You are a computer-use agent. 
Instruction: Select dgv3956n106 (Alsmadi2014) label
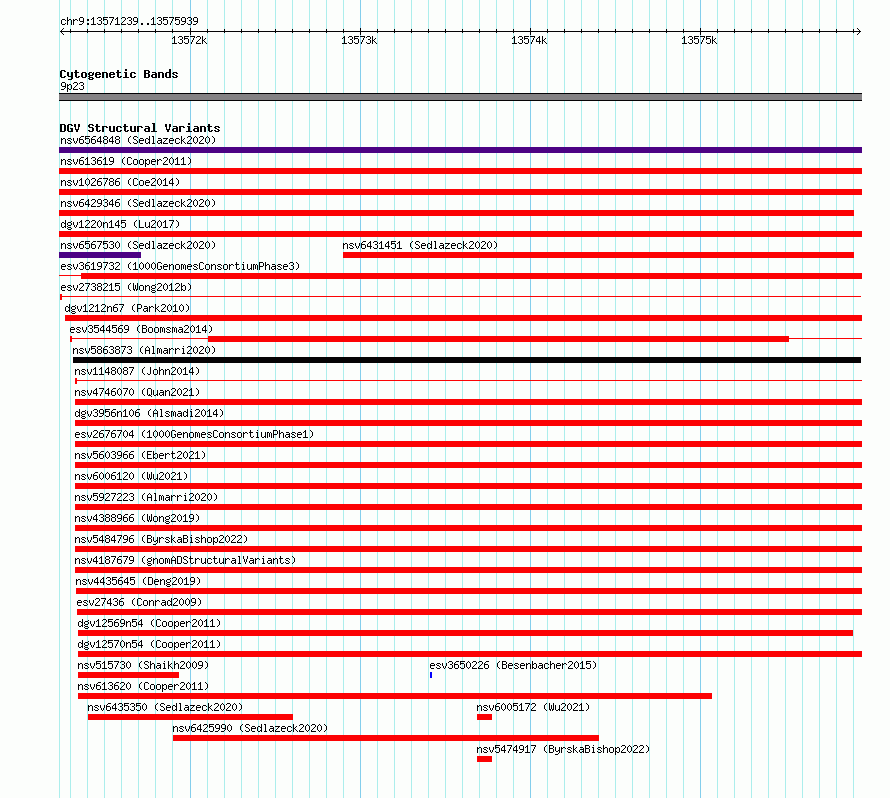point(149,413)
